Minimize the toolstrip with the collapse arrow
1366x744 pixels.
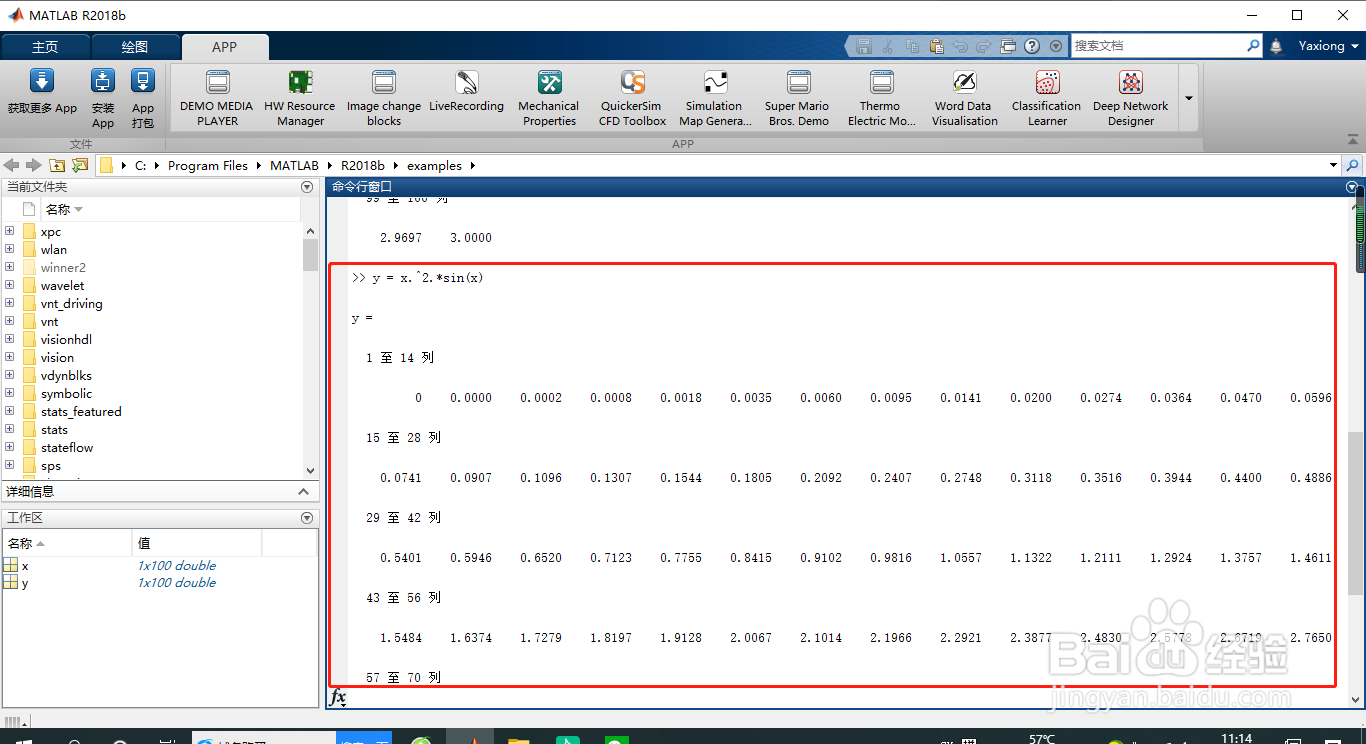click(x=1354, y=139)
